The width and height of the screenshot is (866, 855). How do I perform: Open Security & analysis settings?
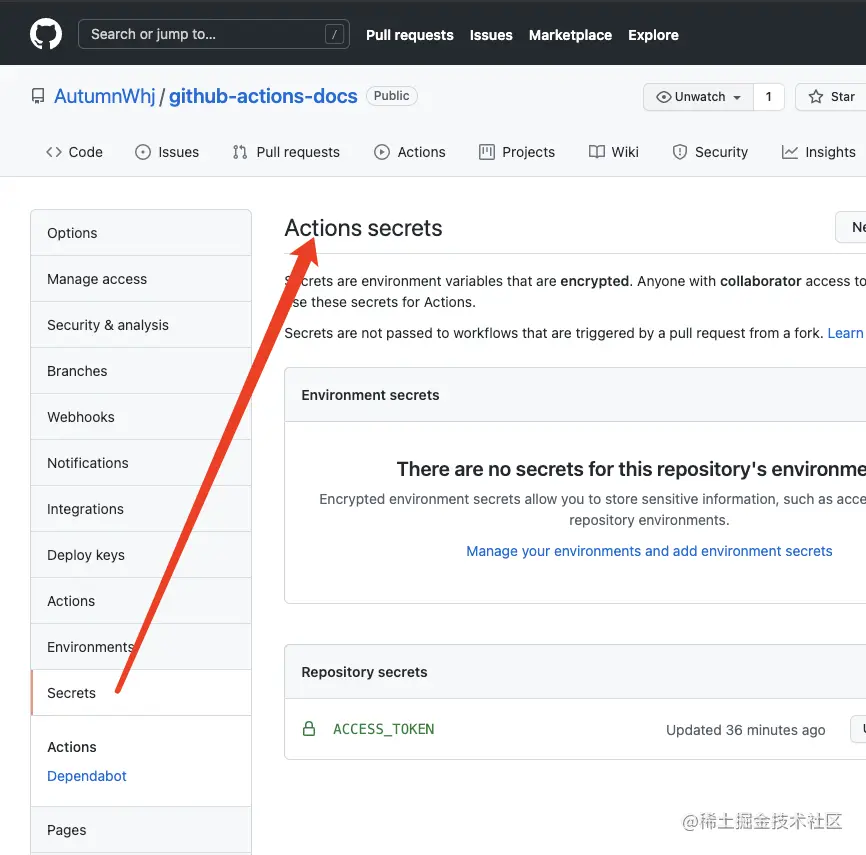141,325
